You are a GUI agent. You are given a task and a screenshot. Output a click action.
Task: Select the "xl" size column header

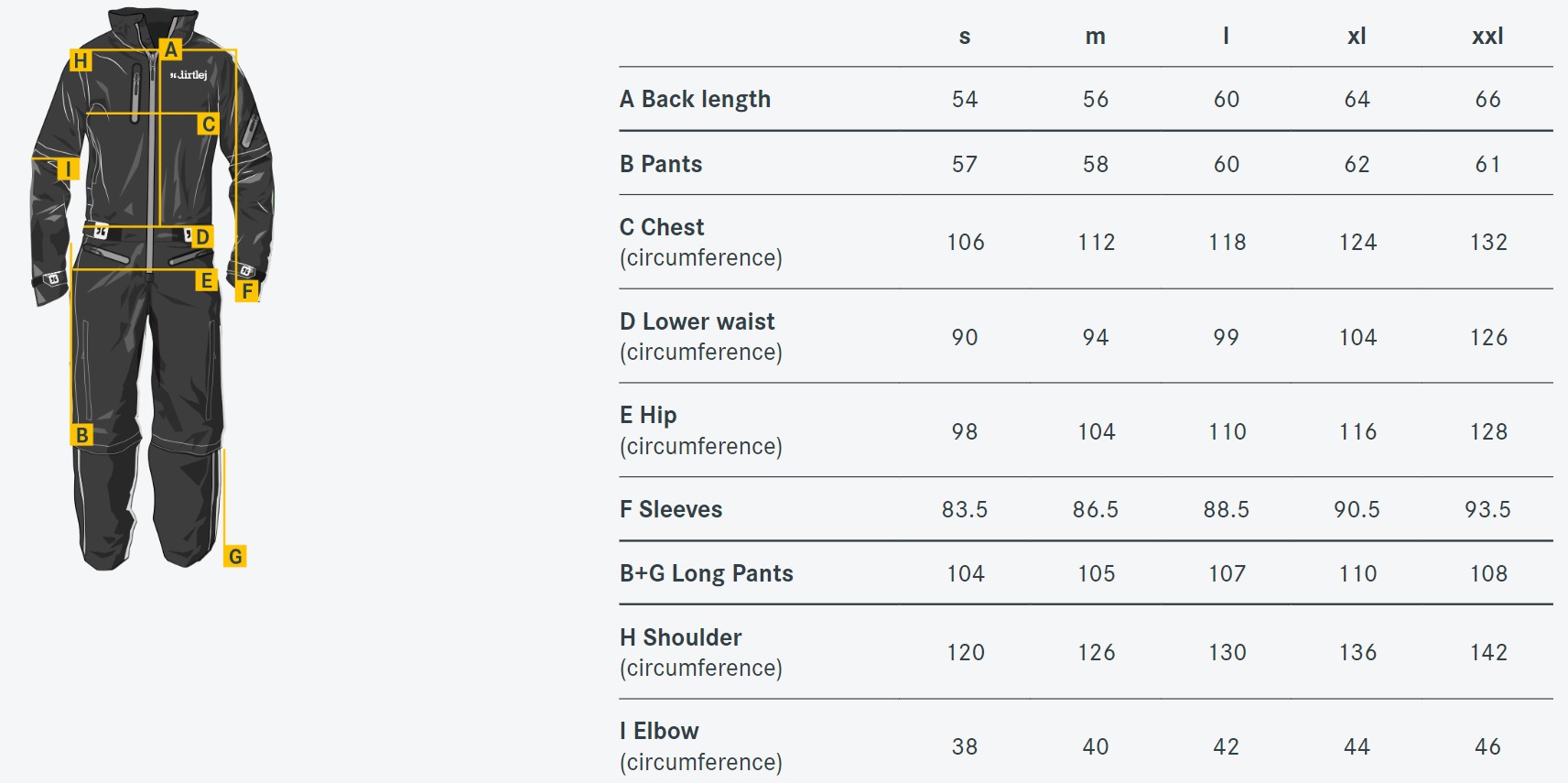click(1357, 36)
